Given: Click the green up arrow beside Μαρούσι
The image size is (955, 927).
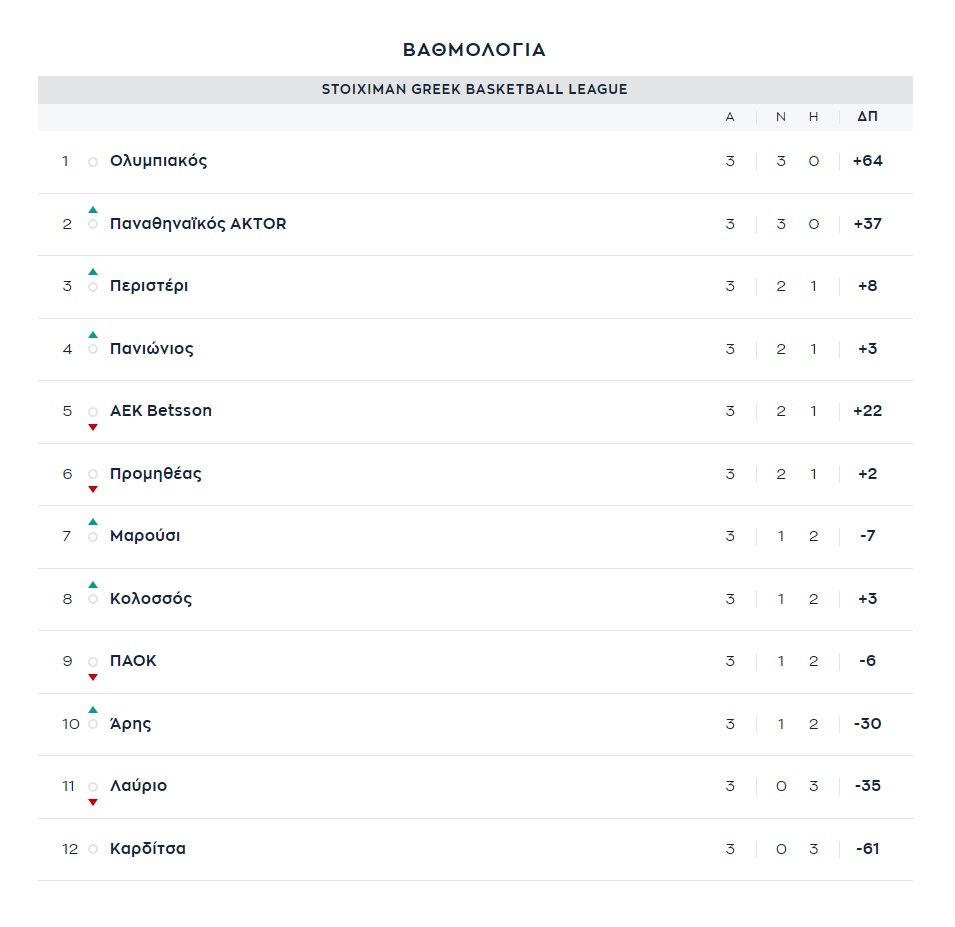Looking at the screenshot, I should (x=93, y=522).
